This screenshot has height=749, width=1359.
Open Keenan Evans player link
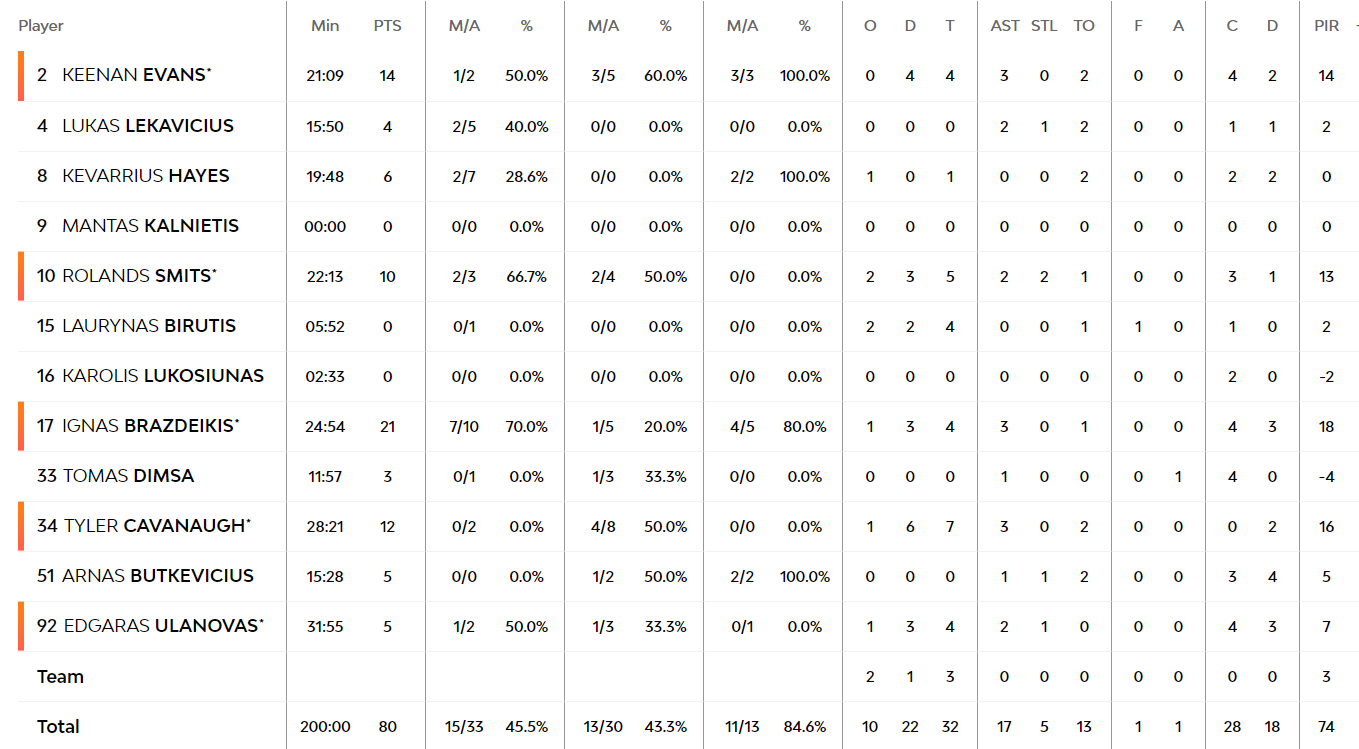(x=136, y=75)
